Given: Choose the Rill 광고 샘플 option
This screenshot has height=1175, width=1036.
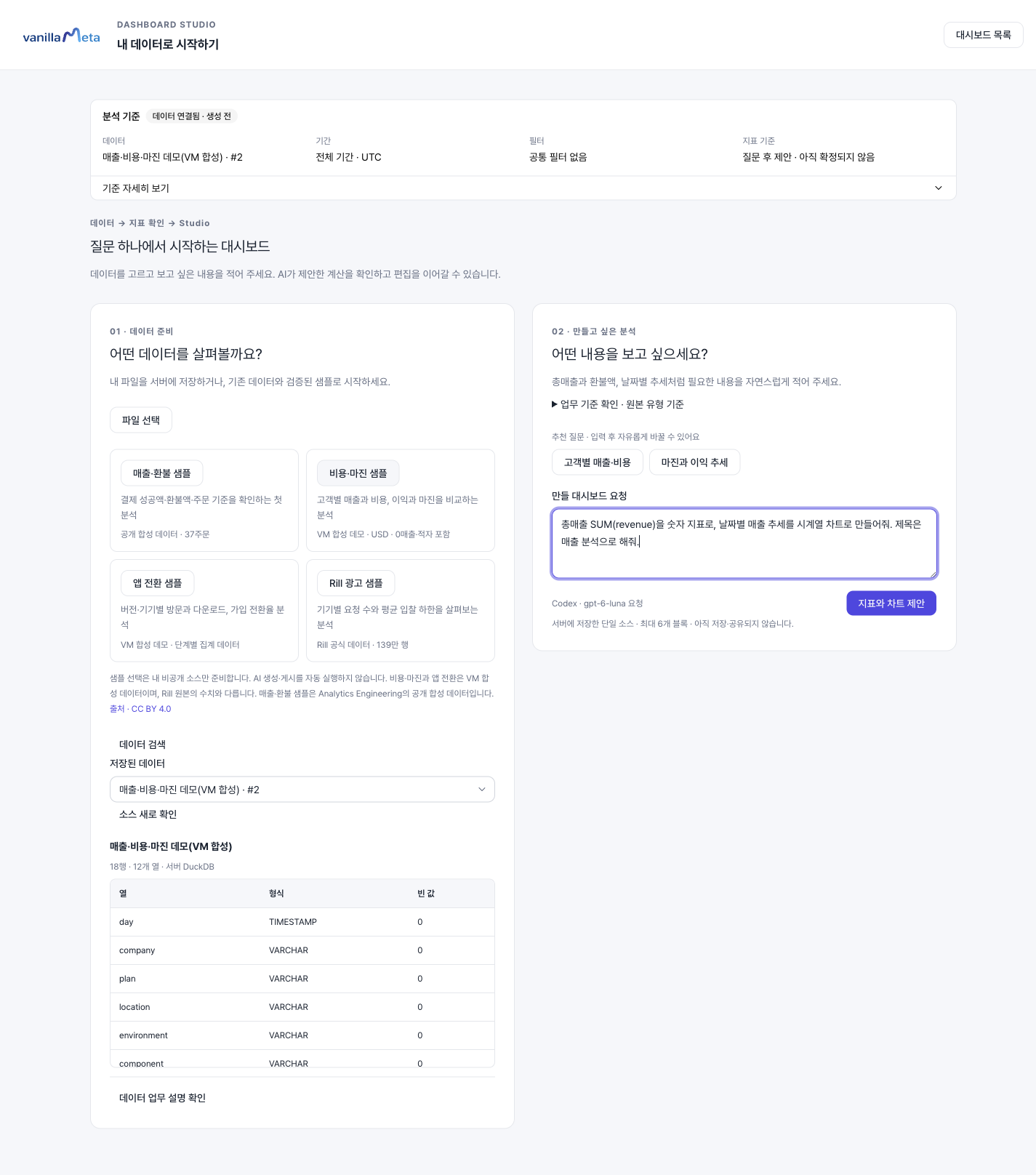Looking at the screenshot, I should [356, 583].
